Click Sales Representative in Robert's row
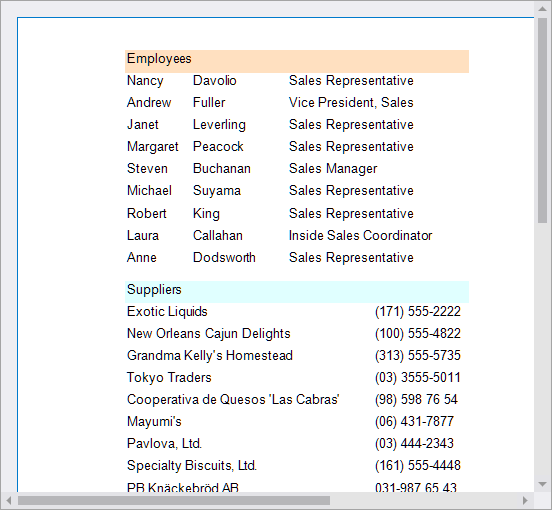 click(351, 214)
